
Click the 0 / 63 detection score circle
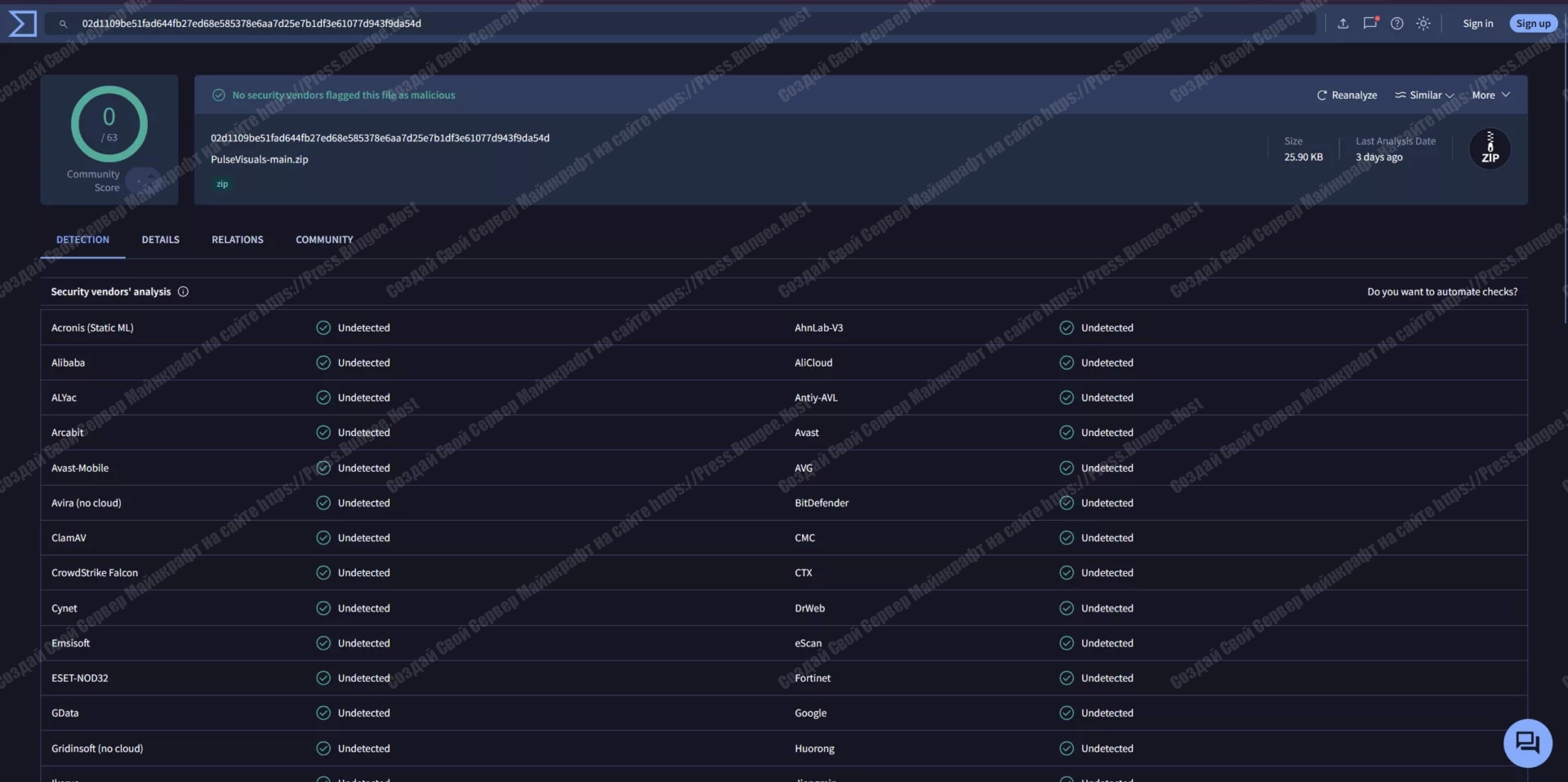(x=109, y=124)
